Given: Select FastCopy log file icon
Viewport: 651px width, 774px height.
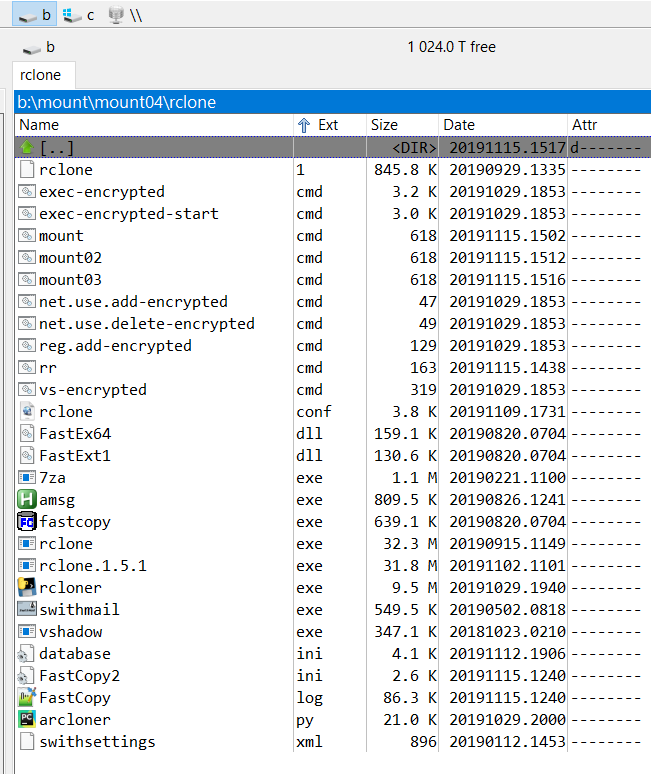Looking at the screenshot, I should coord(27,697).
